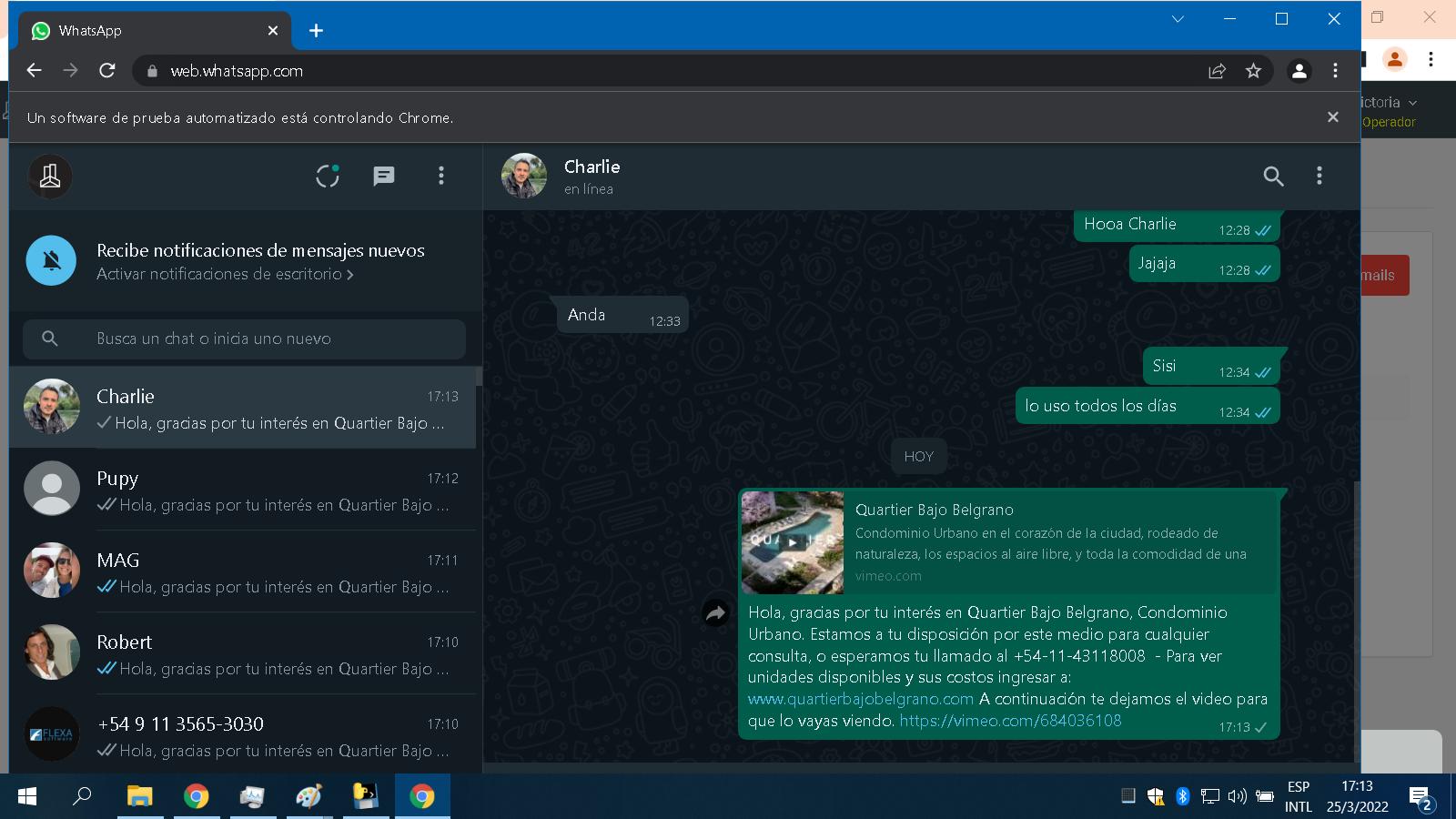This screenshot has width=1456, height=819.
Task: Open the Chrome tab search chevron
Action: pos(1178,19)
